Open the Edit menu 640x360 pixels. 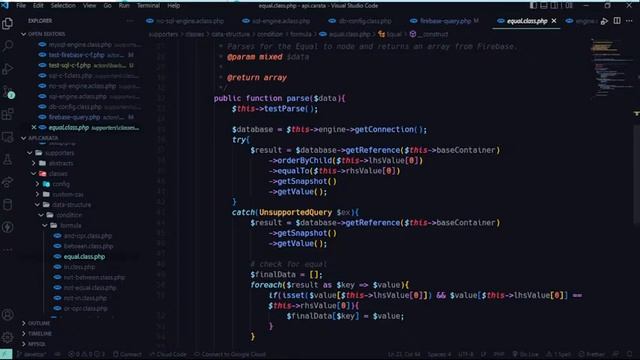tap(38, 6)
